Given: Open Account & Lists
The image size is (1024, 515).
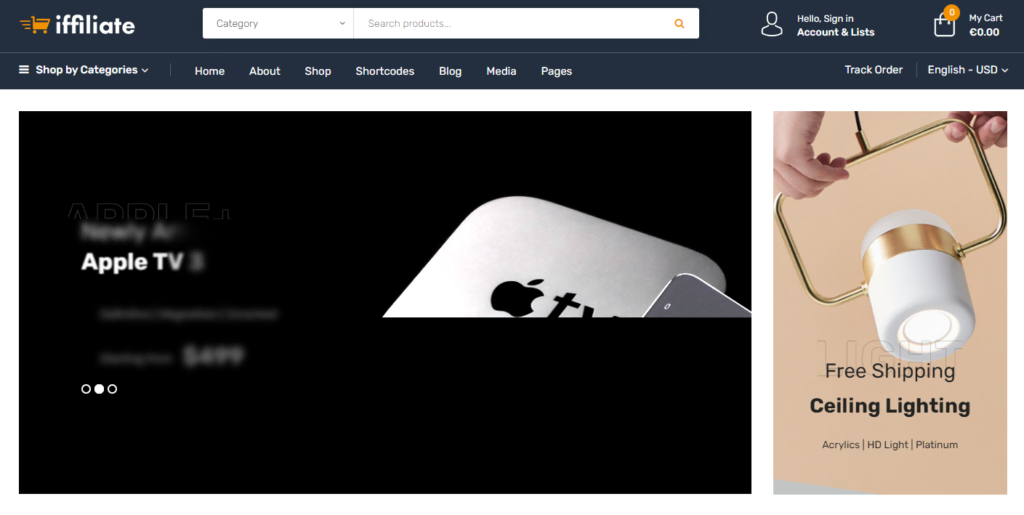Looking at the screenshot, I should (835, 32).
